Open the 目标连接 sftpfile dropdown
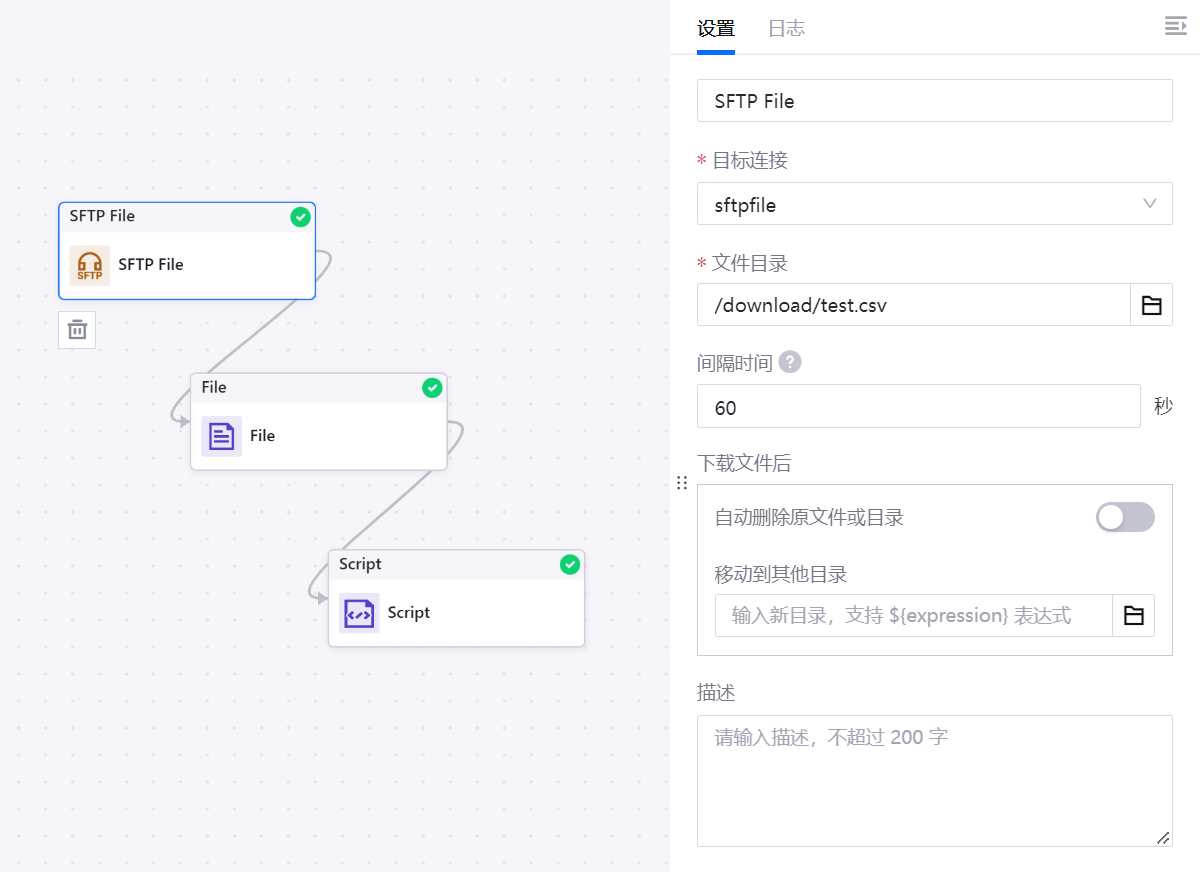 pos(934,204)
